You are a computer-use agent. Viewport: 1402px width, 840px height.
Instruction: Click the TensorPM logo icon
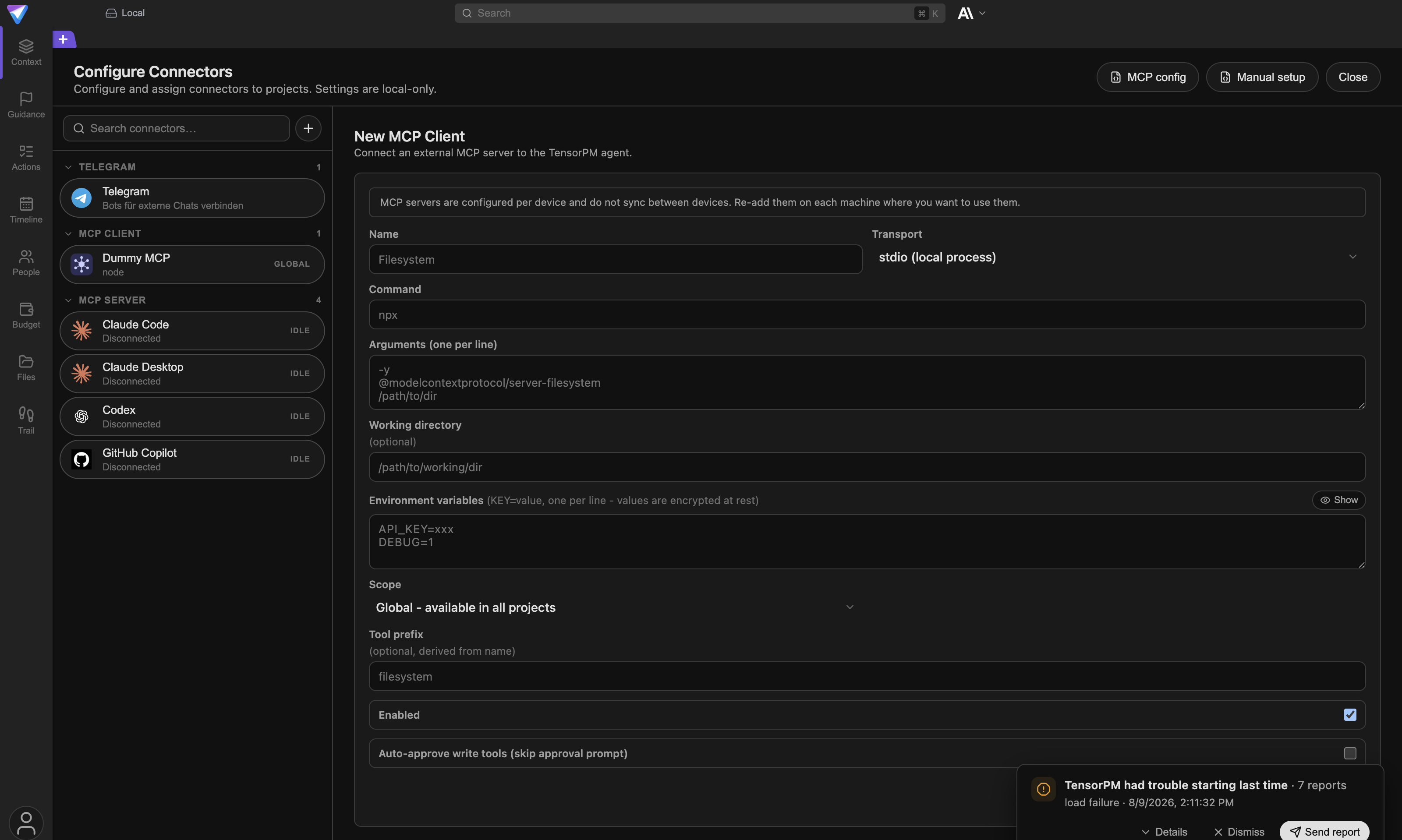(x=17, y=14)
